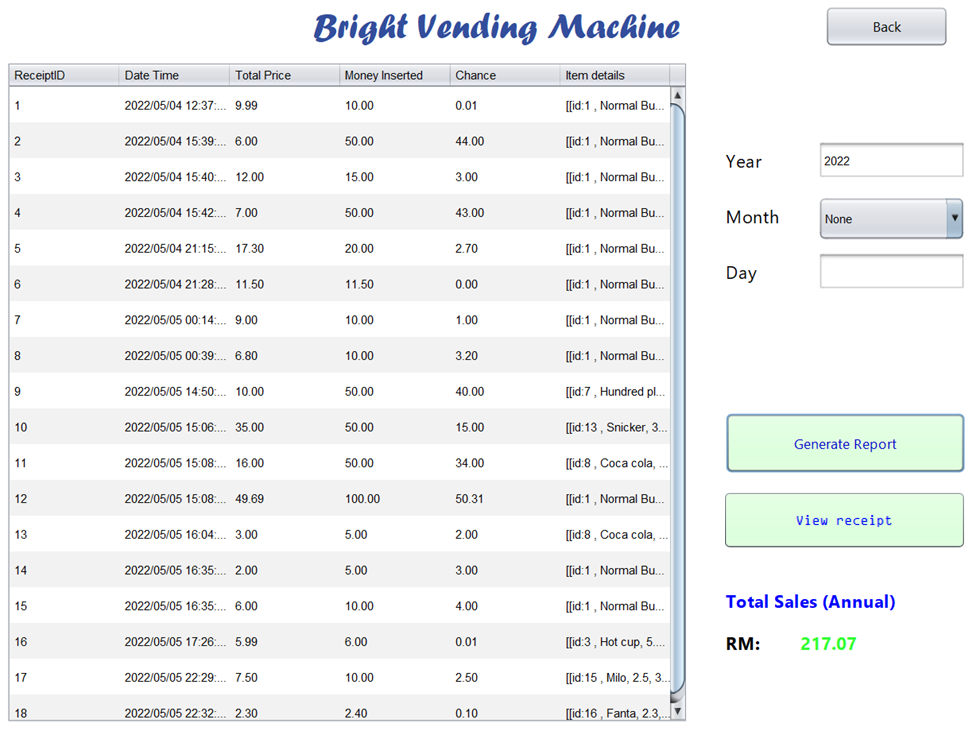Select total price 9.99 cell
965x731 pixels.
pos(284,105)
